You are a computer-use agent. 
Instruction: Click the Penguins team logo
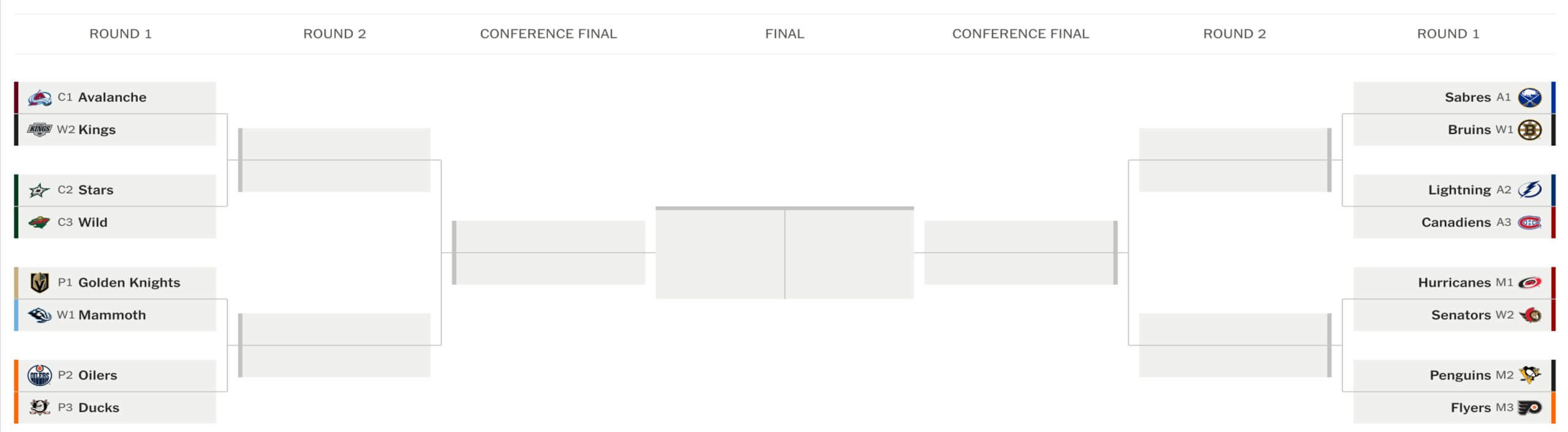[1529, 375]
